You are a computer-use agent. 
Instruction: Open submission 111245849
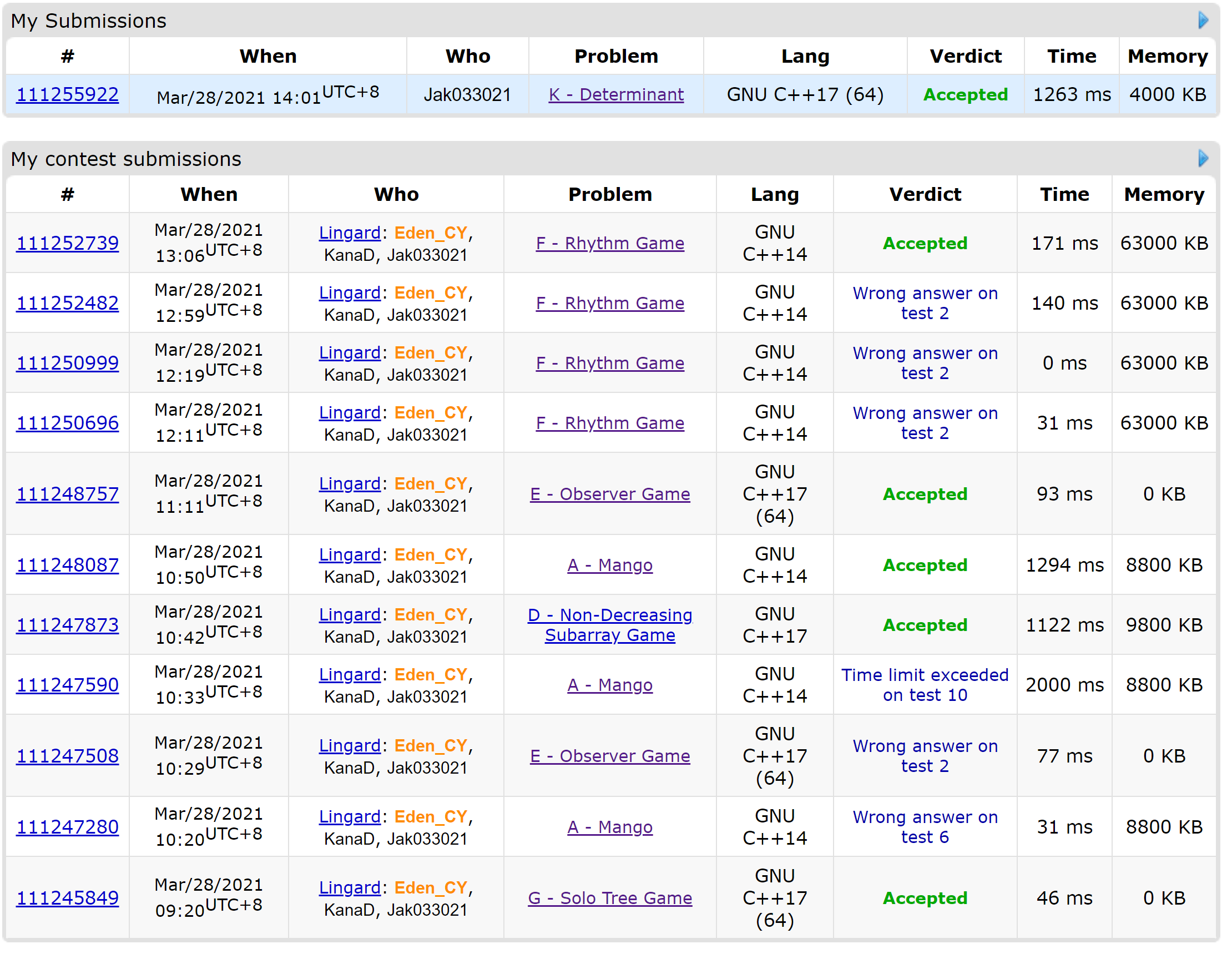[x=67, y=897]
